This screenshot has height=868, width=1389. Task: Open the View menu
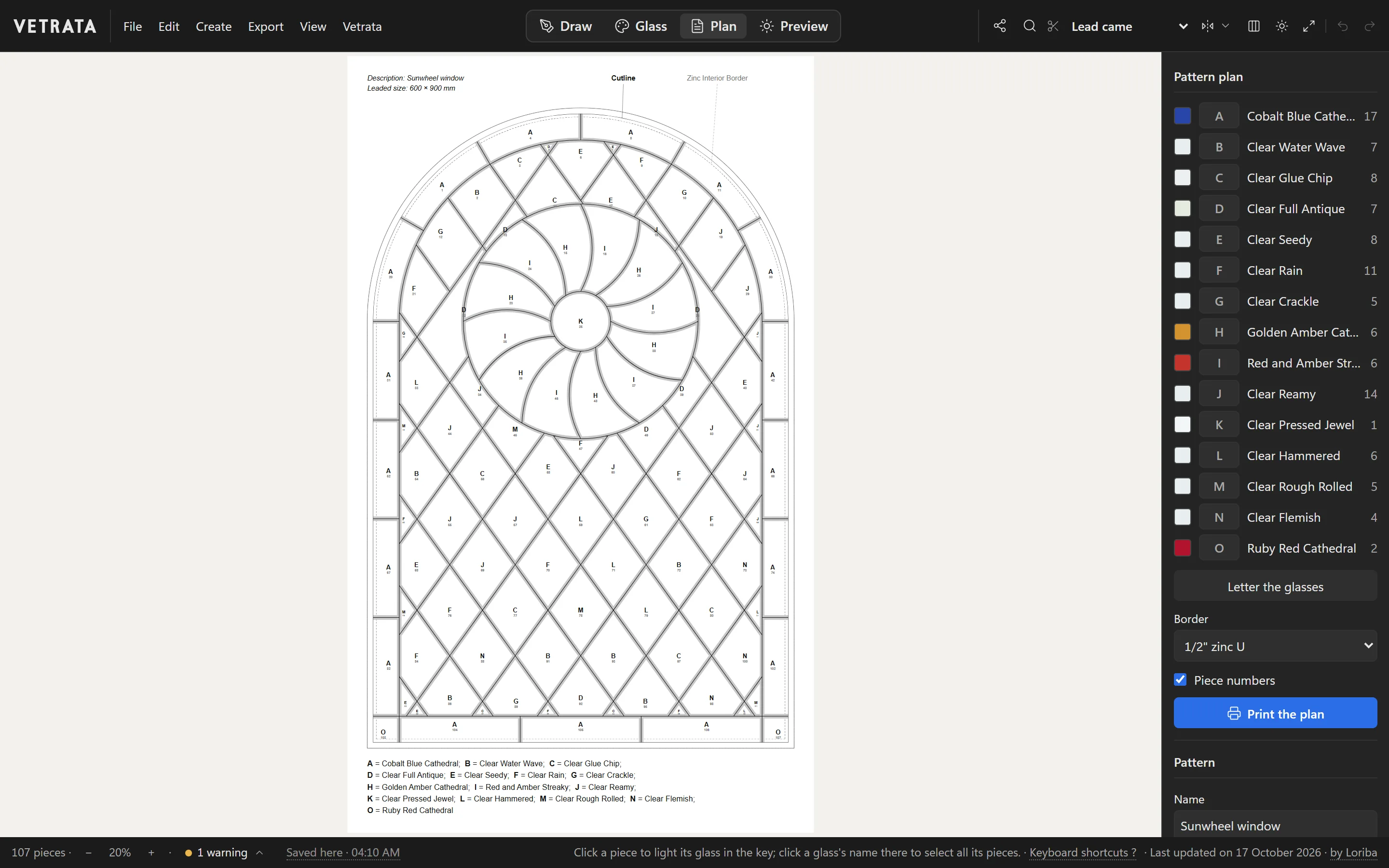pos(313,27)
